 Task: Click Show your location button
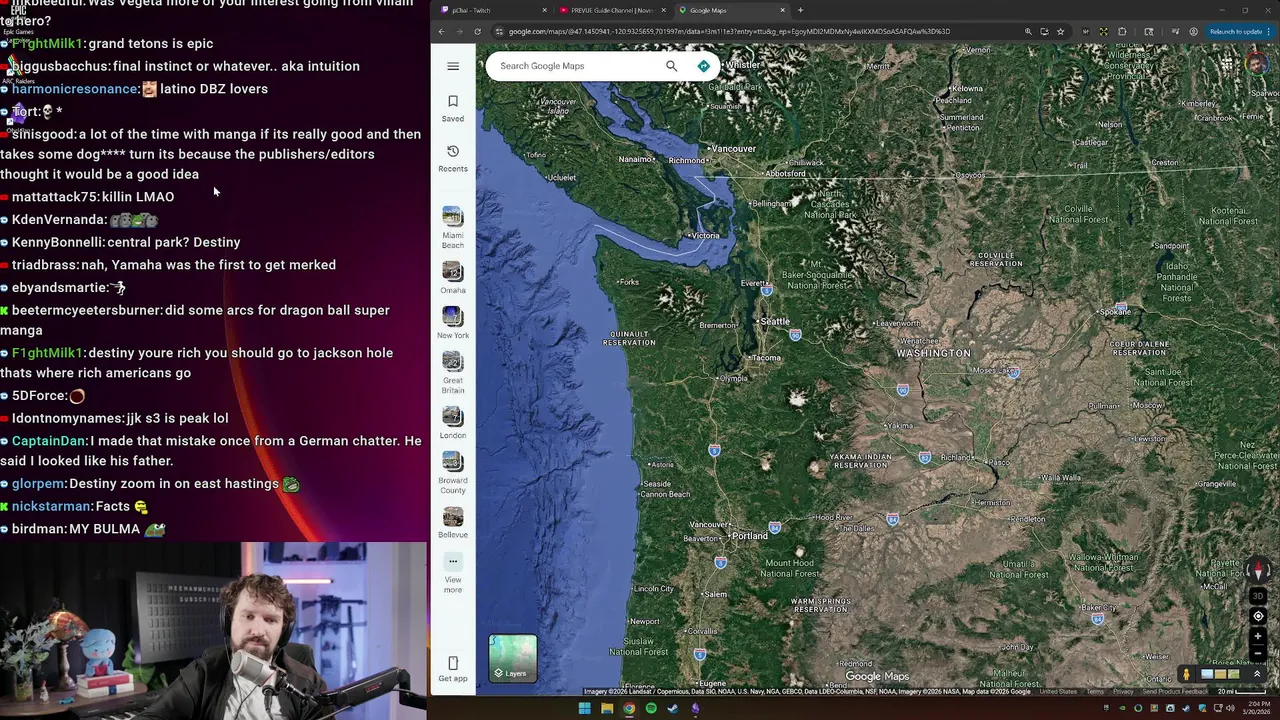pos(1259,616)
